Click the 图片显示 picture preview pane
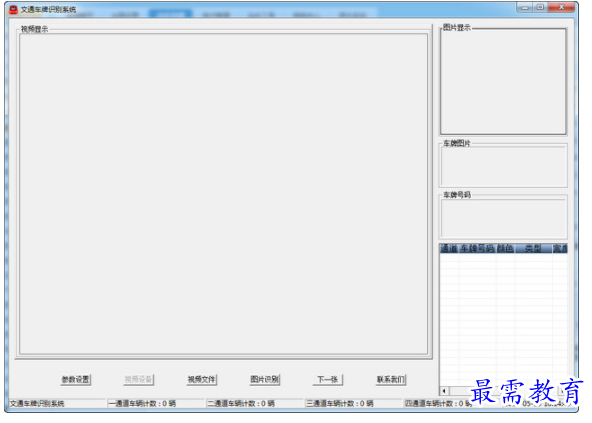This screenshot has height=423, width=592. coord(503,81)
